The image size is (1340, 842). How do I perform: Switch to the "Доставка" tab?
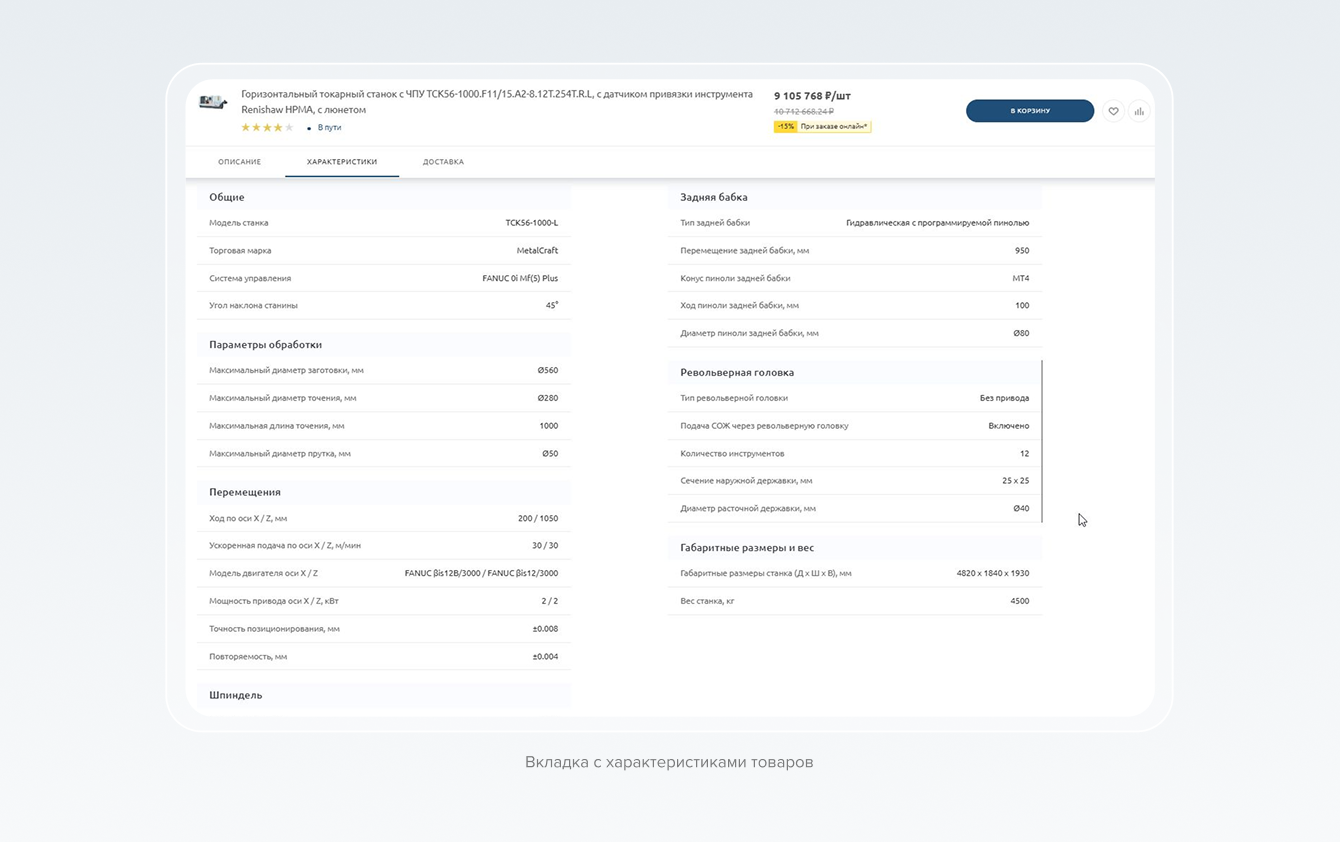[443, 162]
